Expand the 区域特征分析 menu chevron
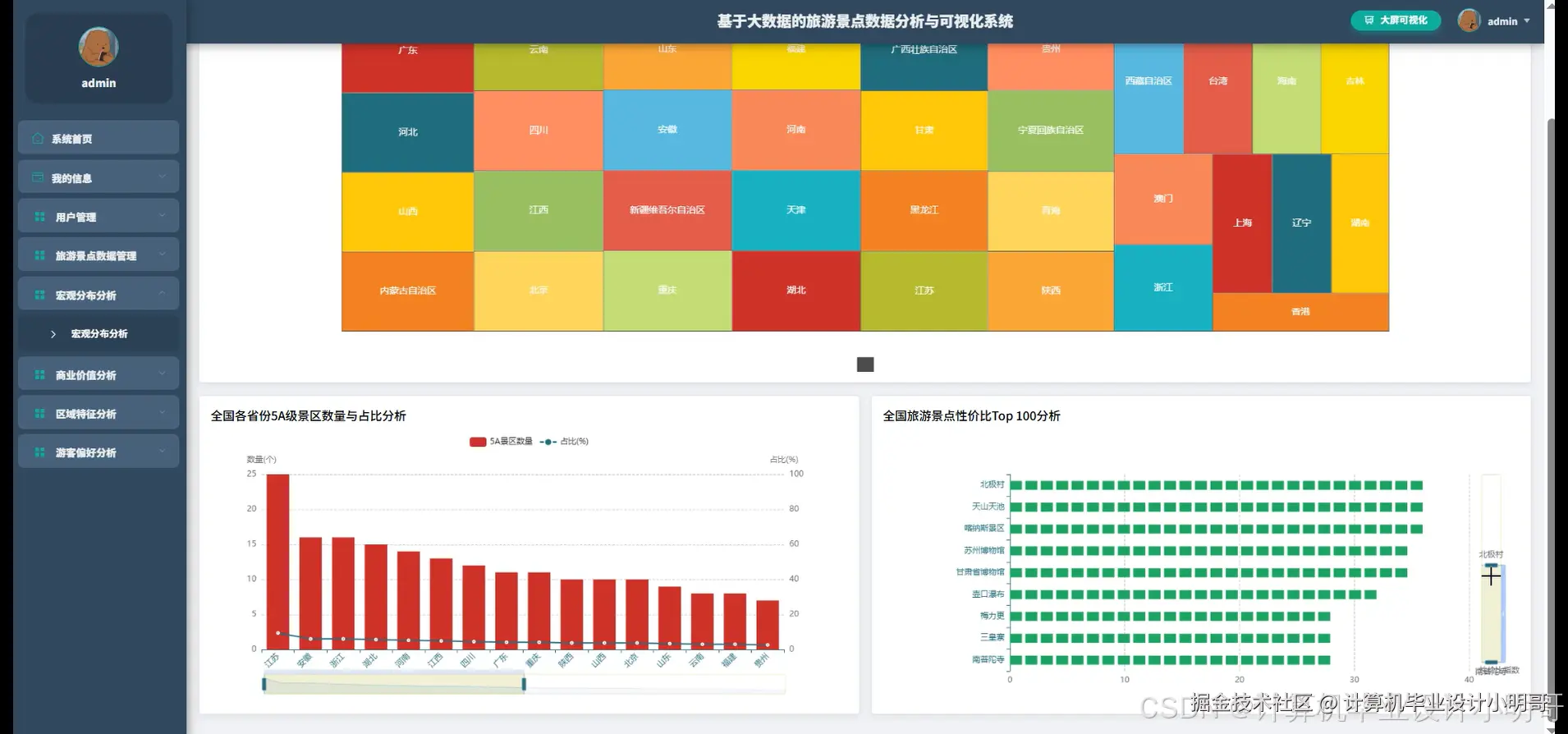Image resolution: width=1568 pixels, height=734 pixels. (163, 413)
